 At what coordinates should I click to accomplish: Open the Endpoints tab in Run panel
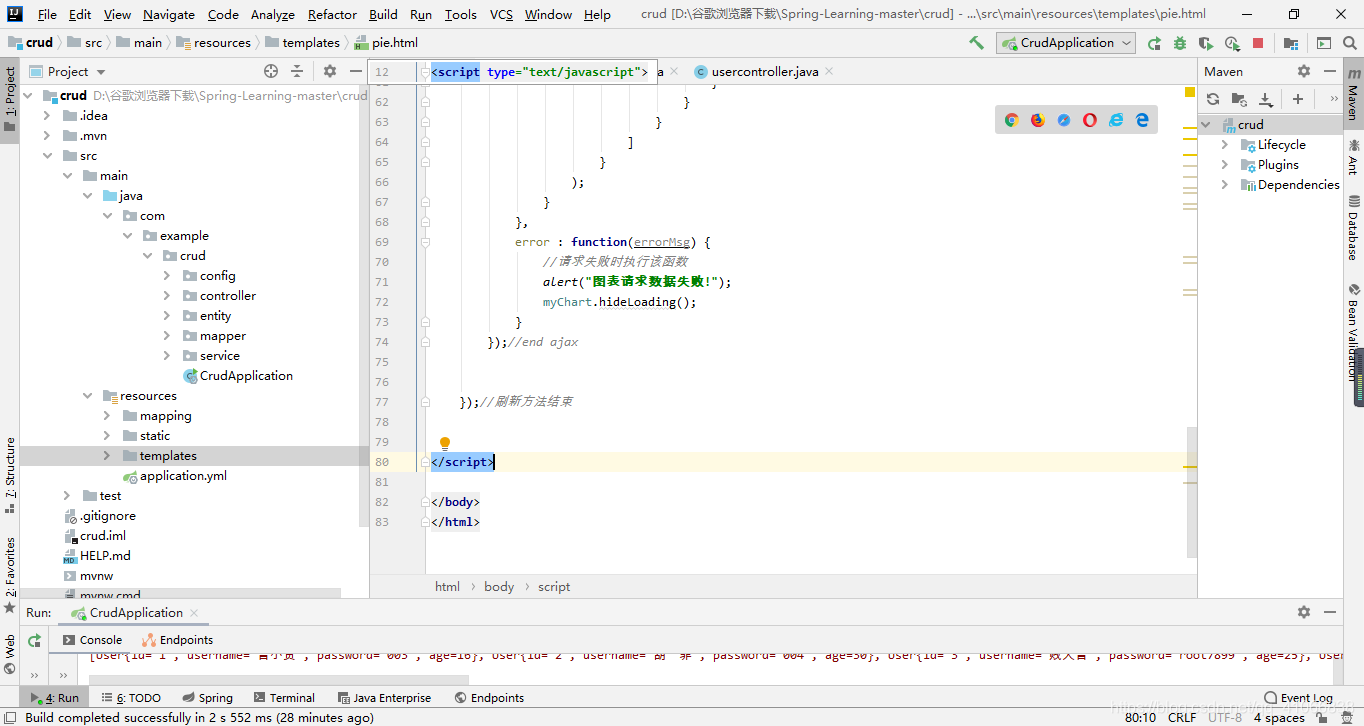(x=177, y=640)
